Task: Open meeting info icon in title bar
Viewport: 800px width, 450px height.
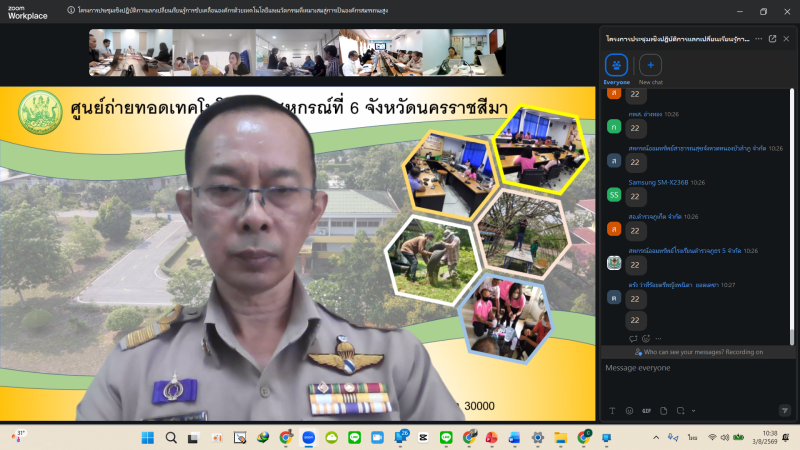Action: 71,10
